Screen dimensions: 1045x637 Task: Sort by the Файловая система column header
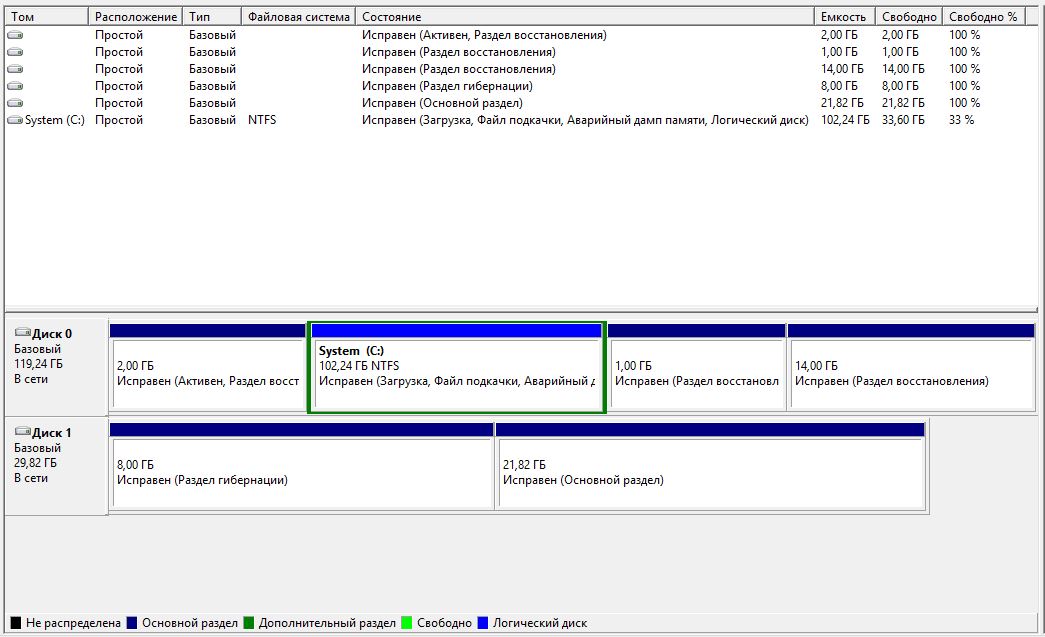tap(298, 17)
